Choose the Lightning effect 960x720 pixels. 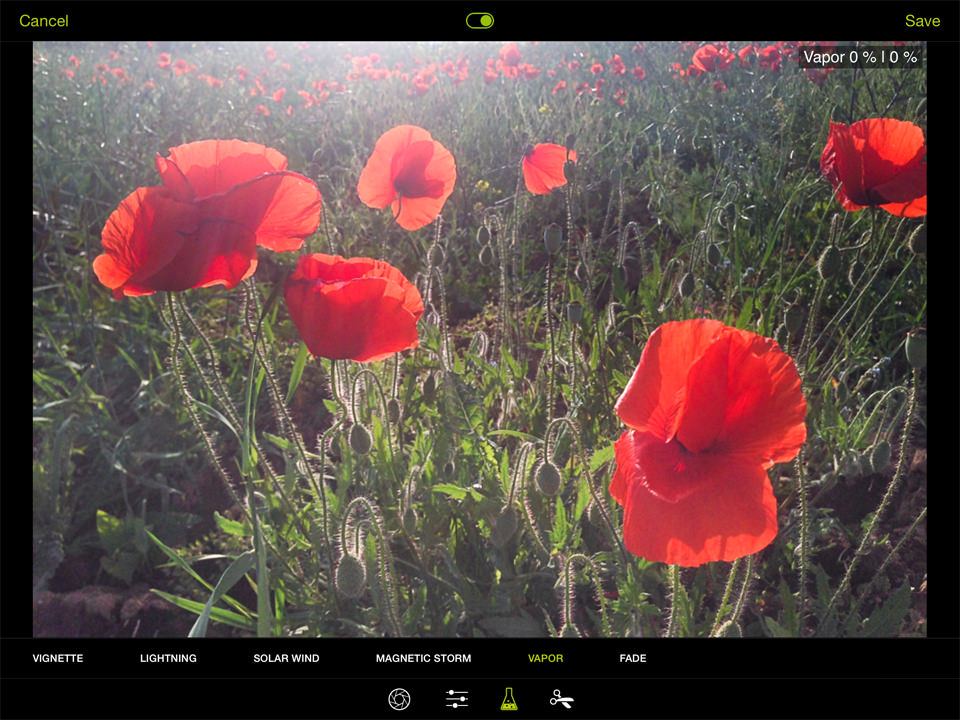point(168,658)
